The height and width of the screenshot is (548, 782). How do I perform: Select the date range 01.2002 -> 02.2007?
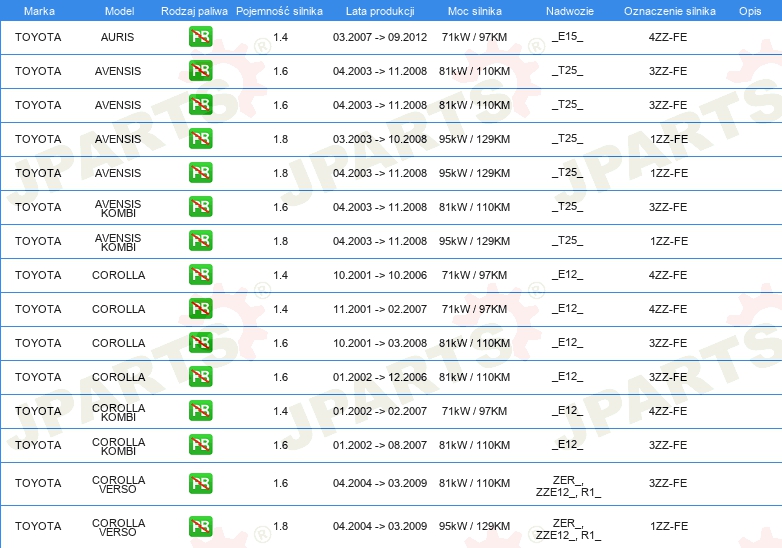(380, 411)
